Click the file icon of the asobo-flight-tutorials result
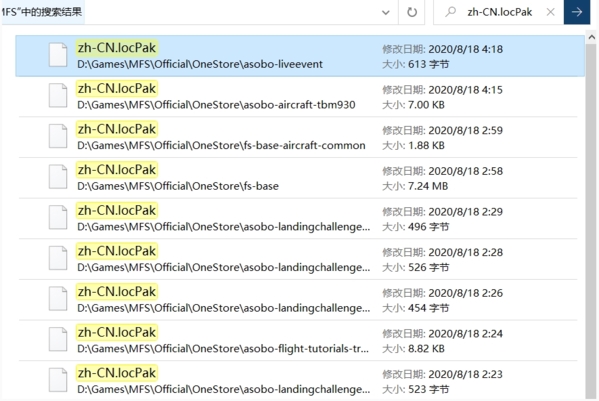Screen dimensions: 599x401 [x=58, y=340]
